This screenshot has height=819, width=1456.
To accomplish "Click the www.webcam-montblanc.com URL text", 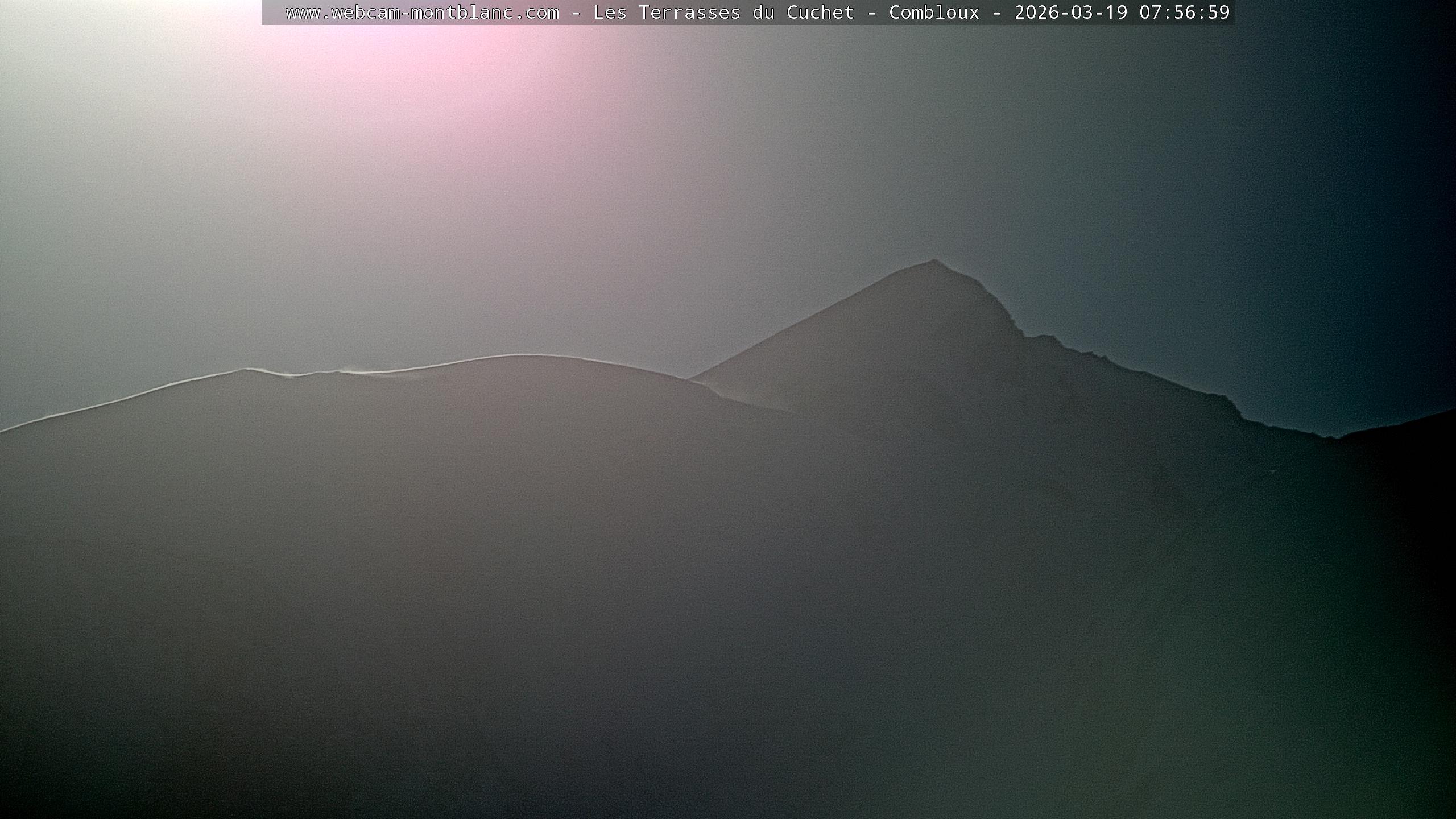I will tap(422, 13).
